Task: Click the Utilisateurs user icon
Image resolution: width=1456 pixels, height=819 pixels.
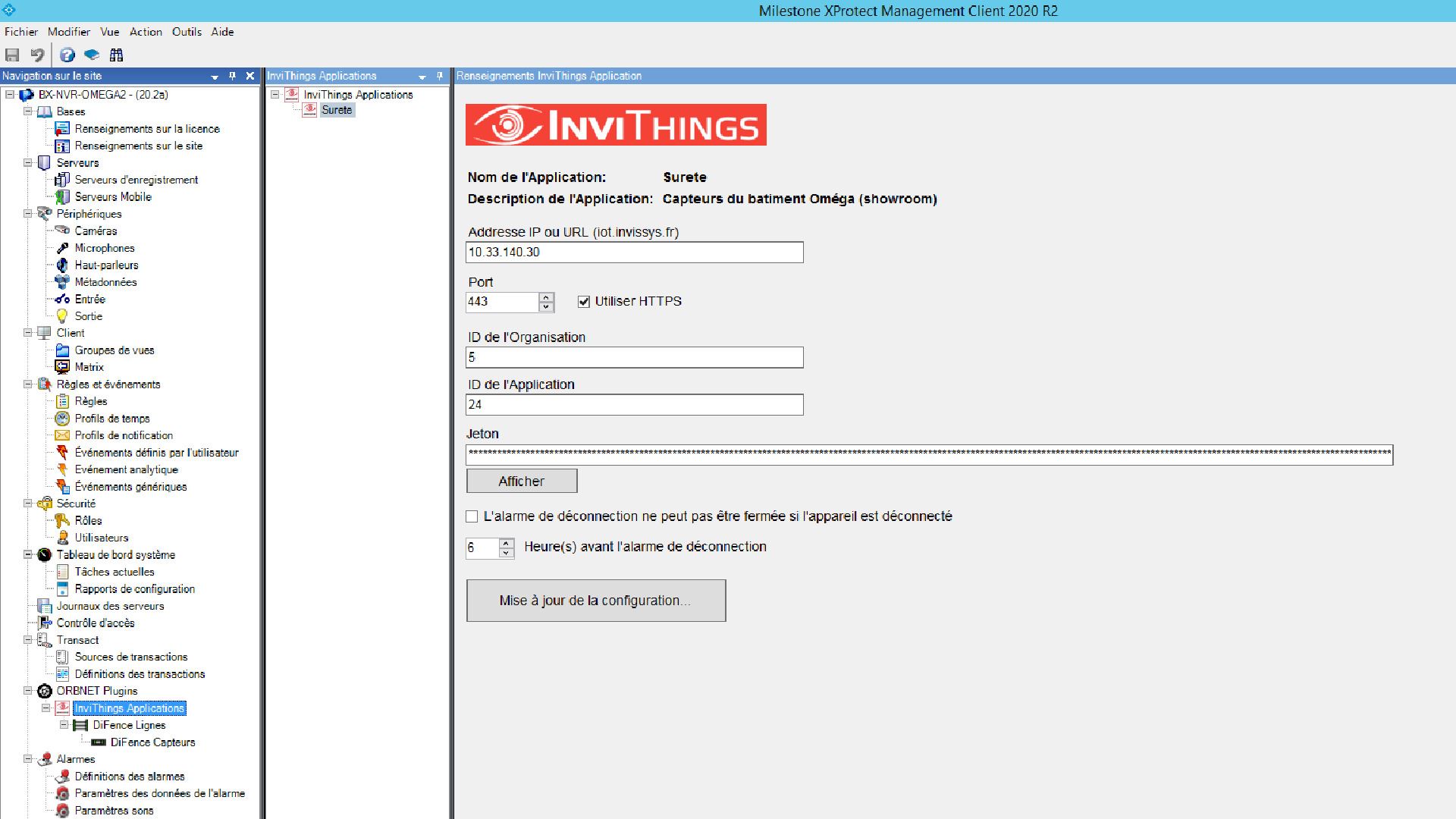Action: [62, 538]
